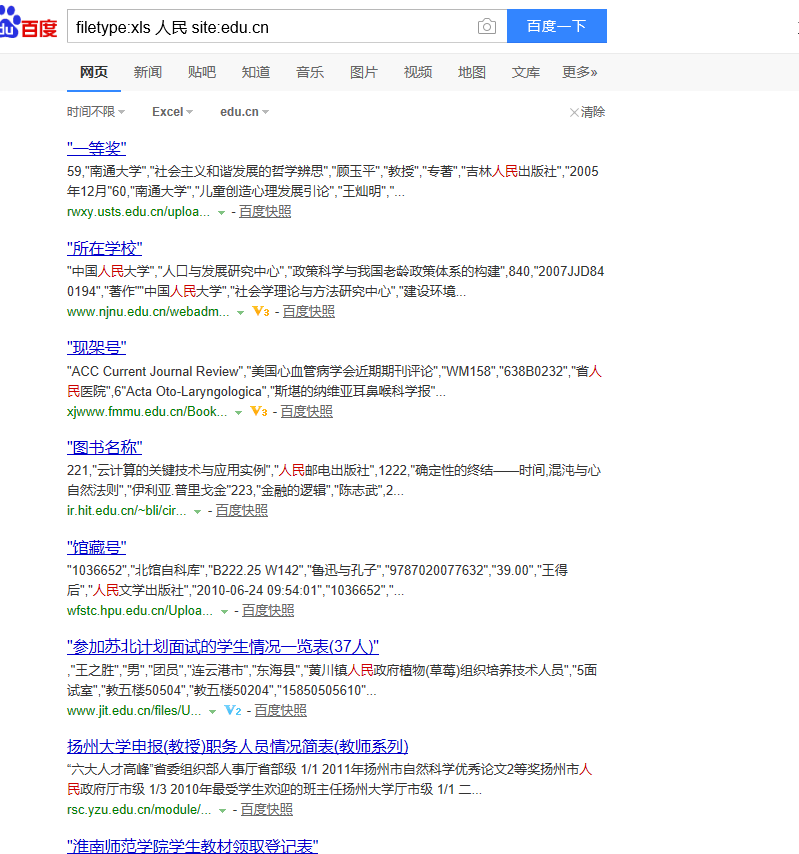Open the 参加苏北计划面试的学生情况一览表 result
Viewport: 799px width, 854px height.
coord(223,646)
